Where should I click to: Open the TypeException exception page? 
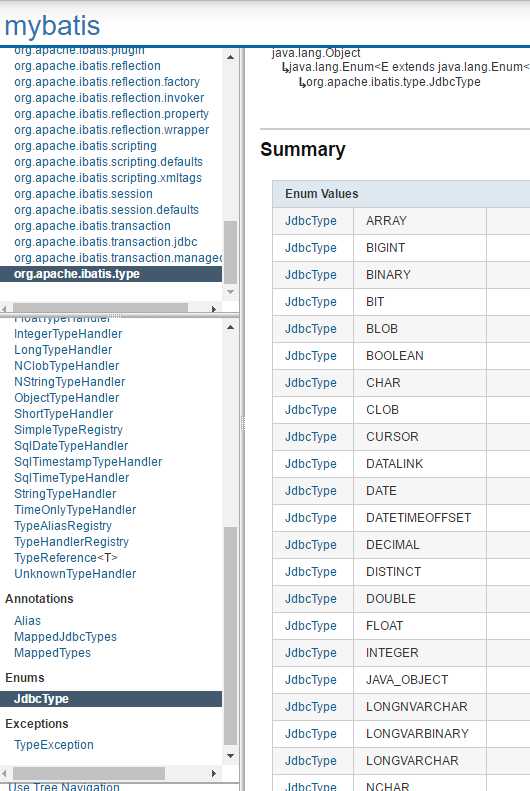54,745
